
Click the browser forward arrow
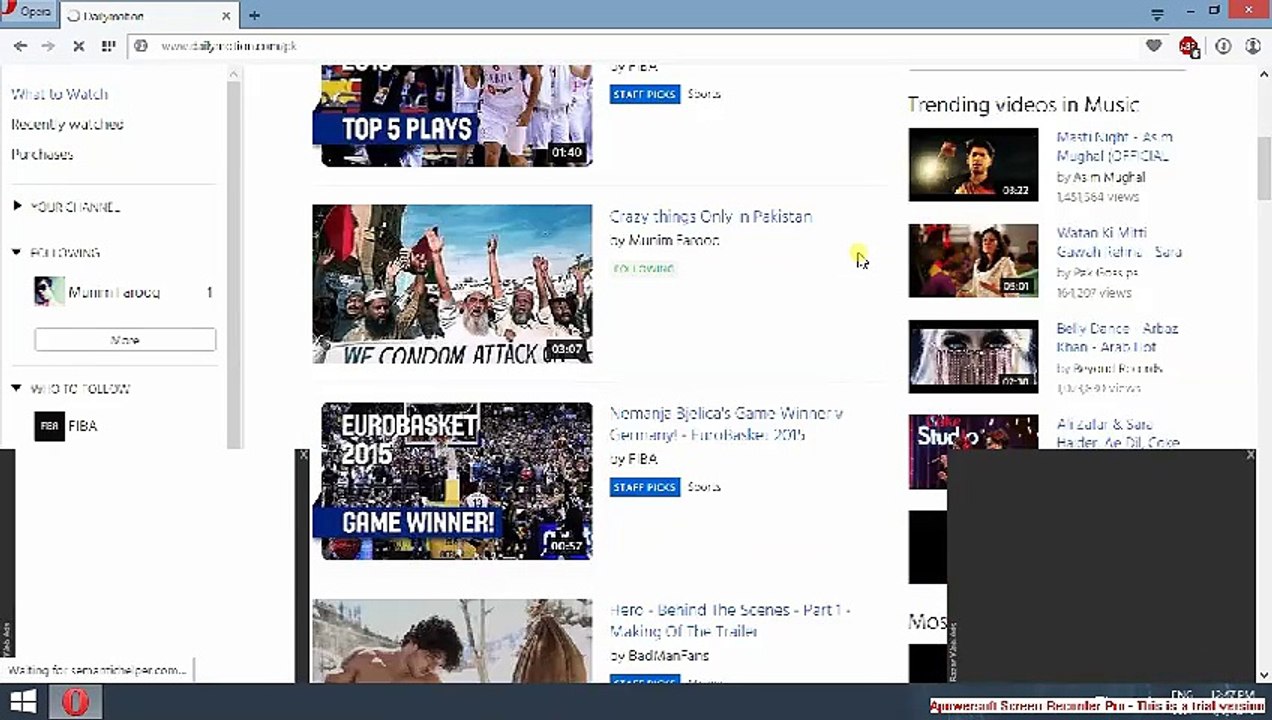(x=48, y=46)
